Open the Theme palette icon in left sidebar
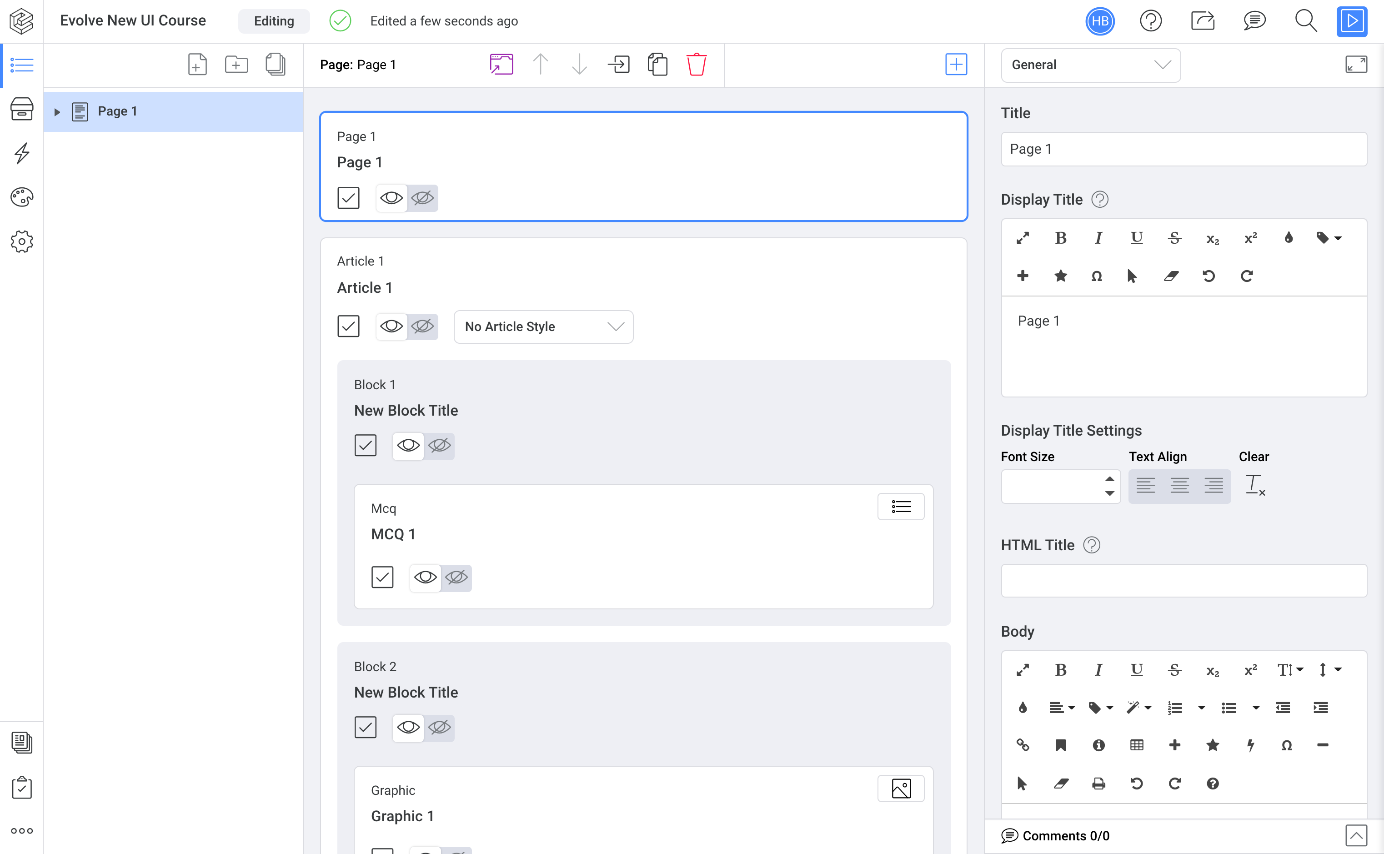The image size is (1384, 854). [x=21, y=197]
